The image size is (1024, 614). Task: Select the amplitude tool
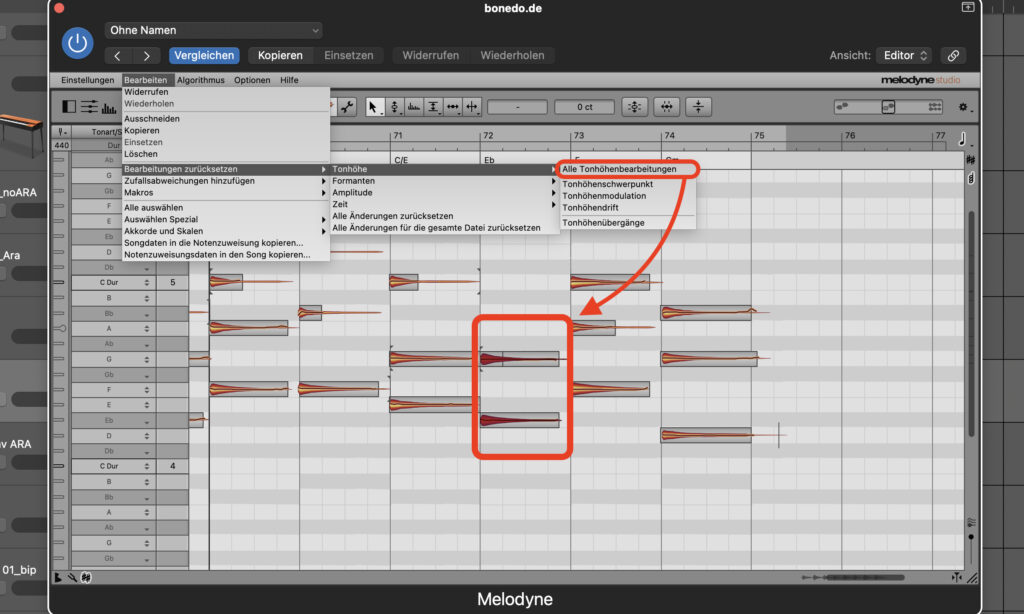tap(433, 107)
